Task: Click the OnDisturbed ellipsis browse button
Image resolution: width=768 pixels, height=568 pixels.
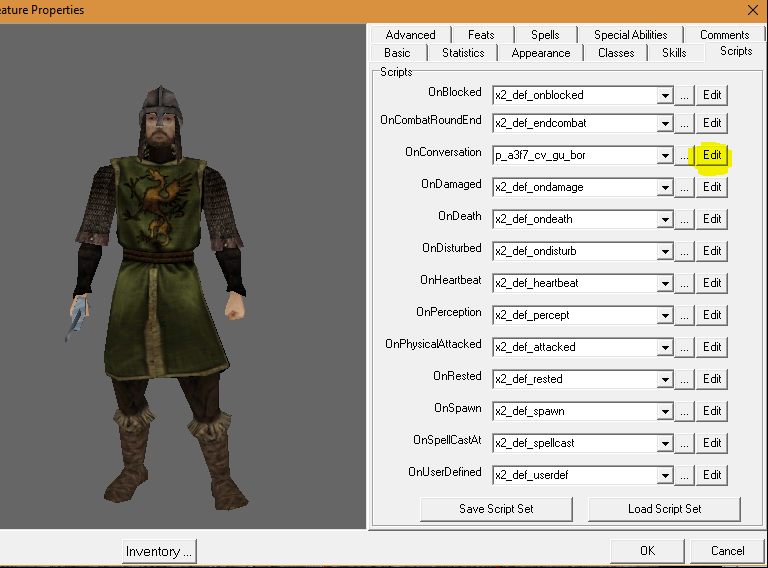Action: (684, 251)
